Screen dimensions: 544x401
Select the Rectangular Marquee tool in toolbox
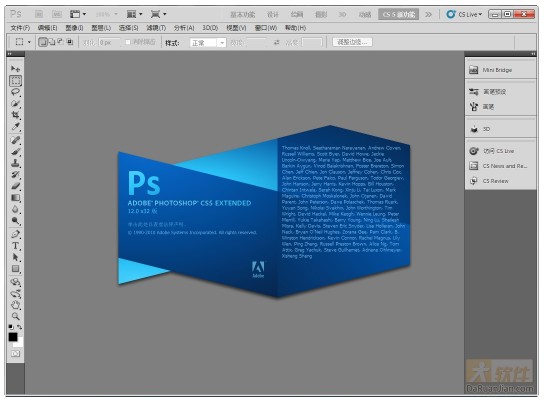(15, 81)
